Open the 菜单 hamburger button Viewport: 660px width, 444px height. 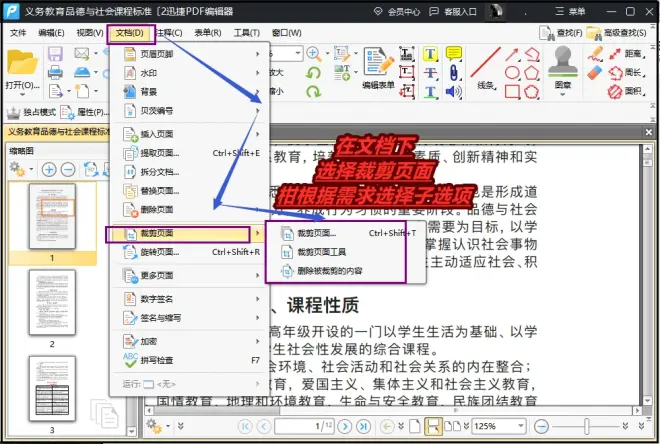pyautogui.click(x=570, y=11)
